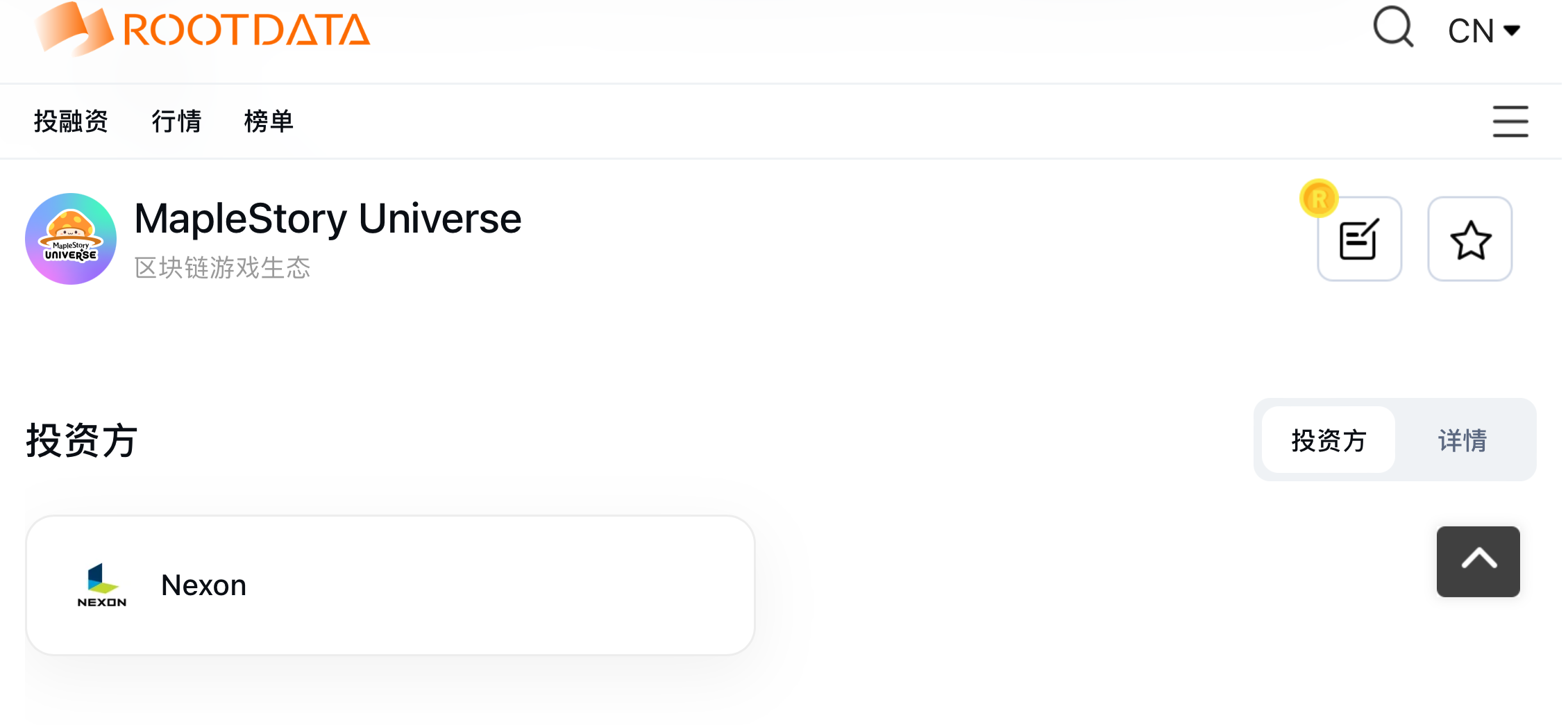This screenshot has width=1568, height=725.
Task: Switch to the 详情 tab
Action: (x=1462, y=440)
